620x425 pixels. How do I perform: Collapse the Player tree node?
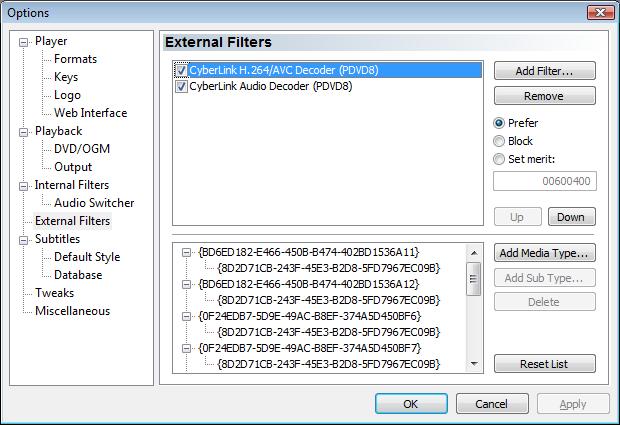(x=24, y=42)
